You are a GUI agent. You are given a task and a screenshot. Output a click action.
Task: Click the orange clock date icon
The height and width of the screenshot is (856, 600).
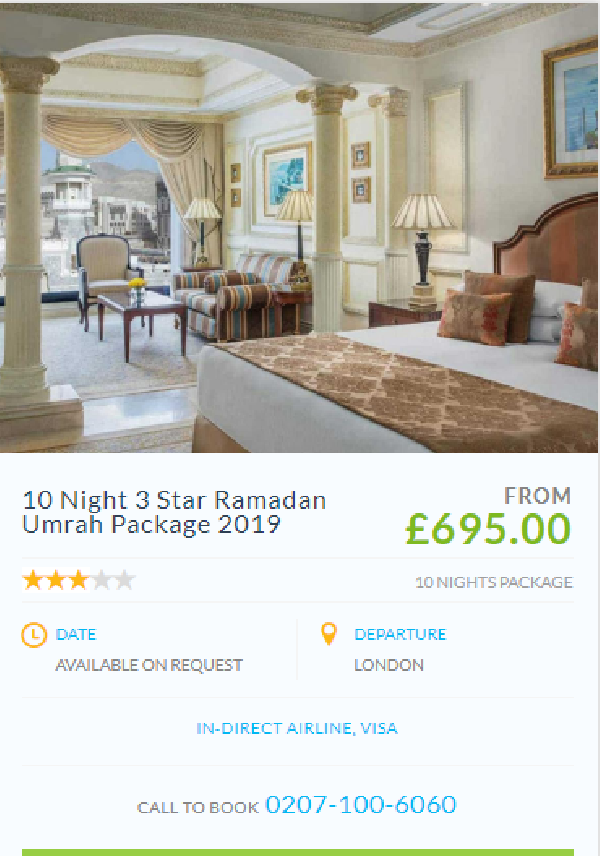[x=34, y=635]
